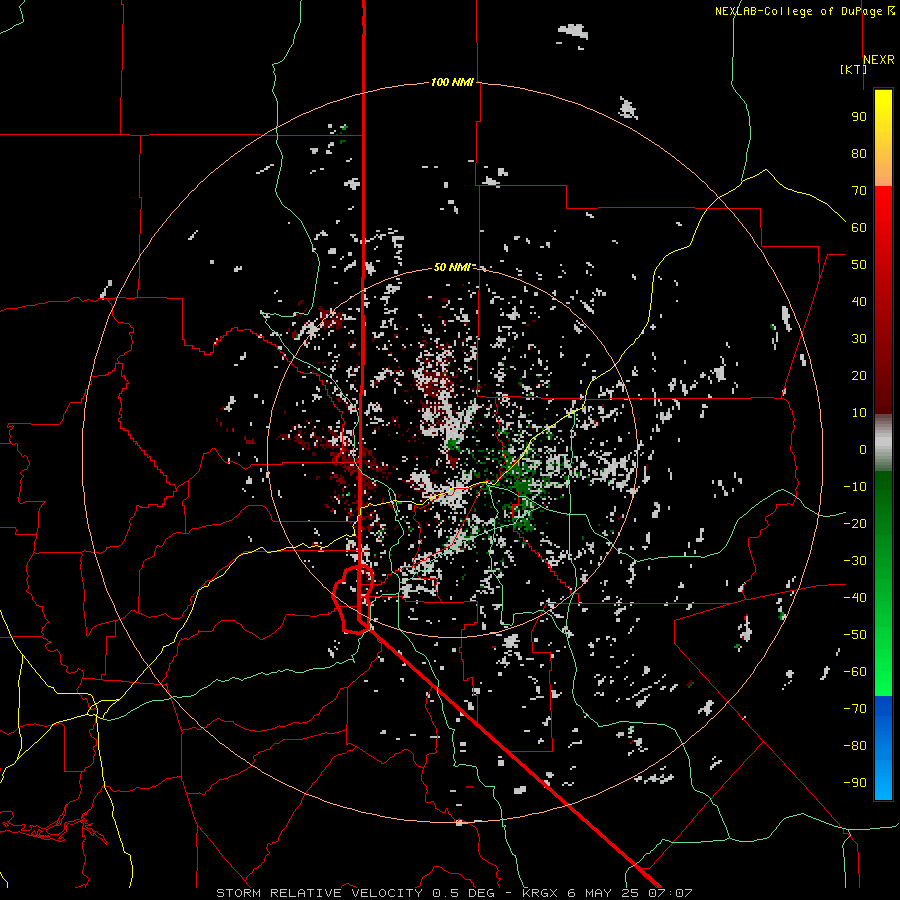This screenshot has height=900, width=900.
Task: Click the -80 value on velocity scale
Action: click(x=855, y=746)
